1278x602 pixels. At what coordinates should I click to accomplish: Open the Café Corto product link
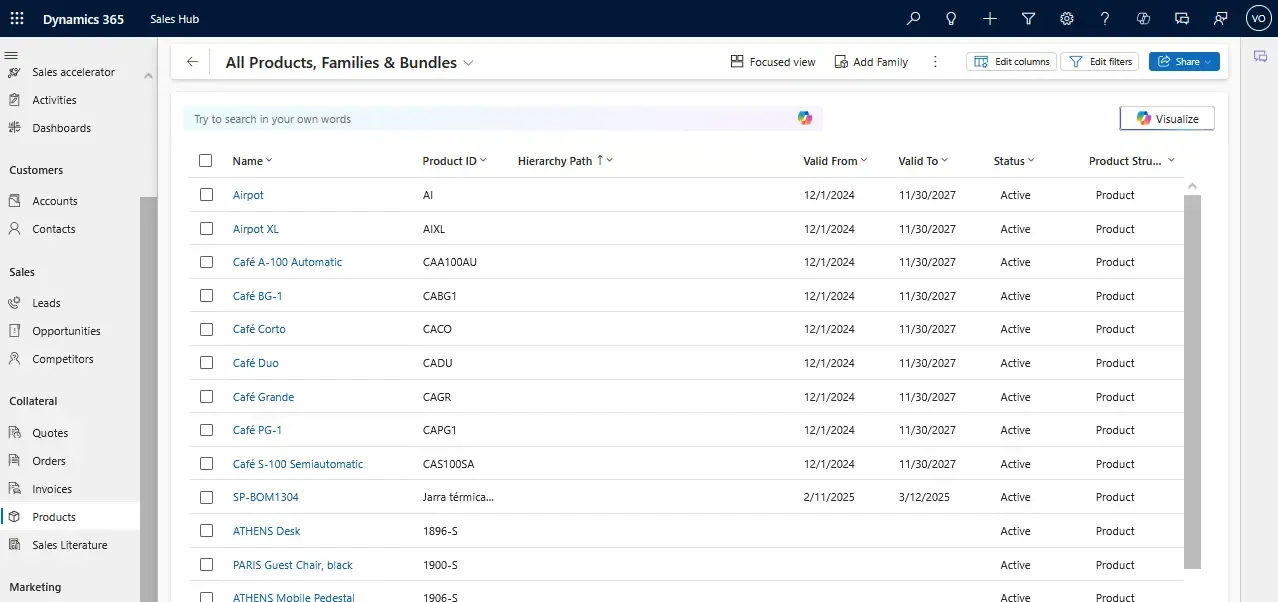click(259, 329)
